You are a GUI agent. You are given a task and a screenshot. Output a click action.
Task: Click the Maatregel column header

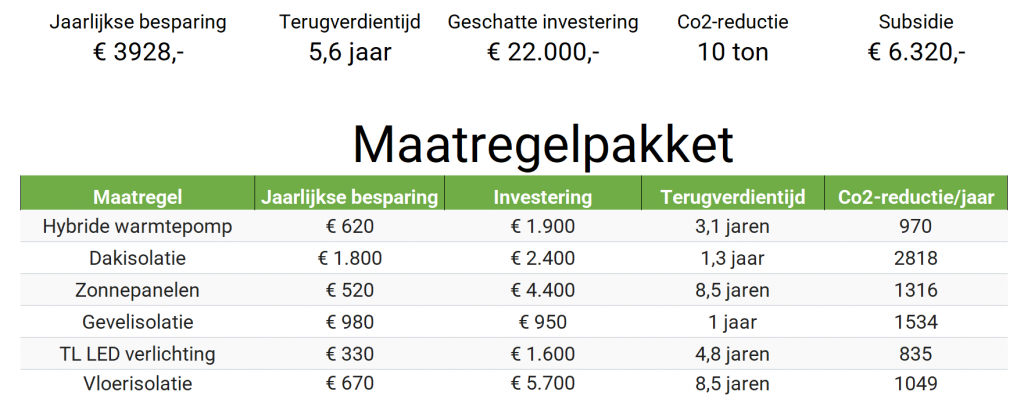(137, 197)
